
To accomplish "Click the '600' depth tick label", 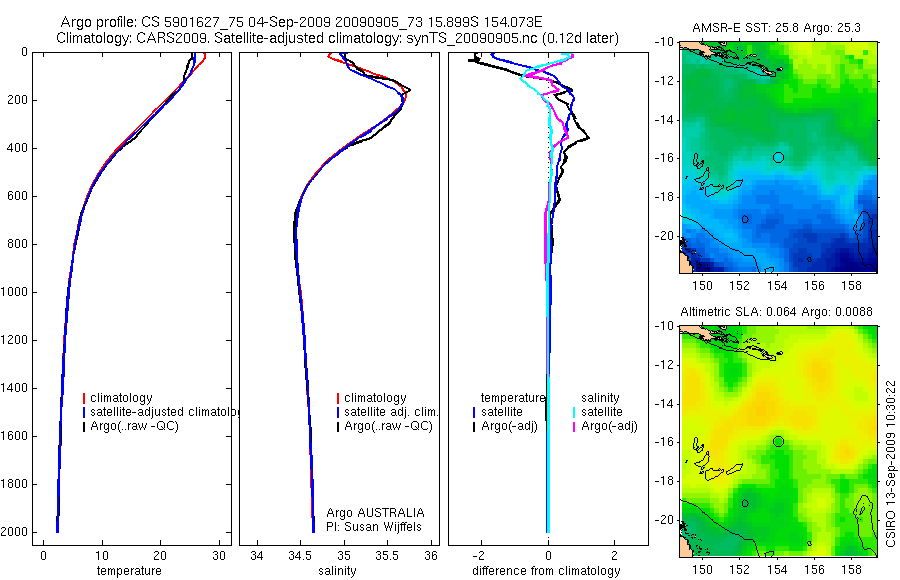I will [19, 196].
